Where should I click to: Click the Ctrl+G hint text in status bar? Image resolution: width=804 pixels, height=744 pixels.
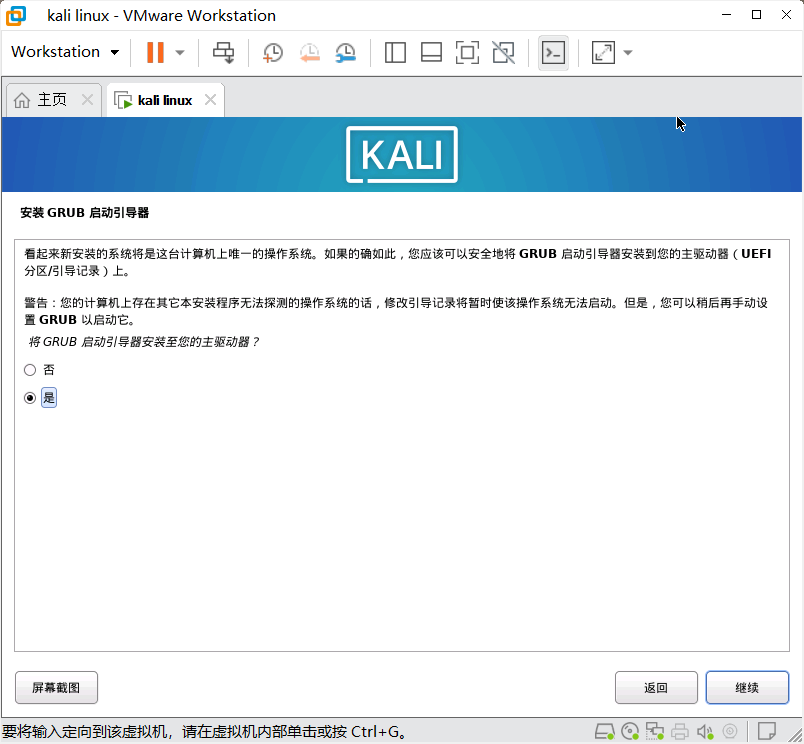[205, 731]
